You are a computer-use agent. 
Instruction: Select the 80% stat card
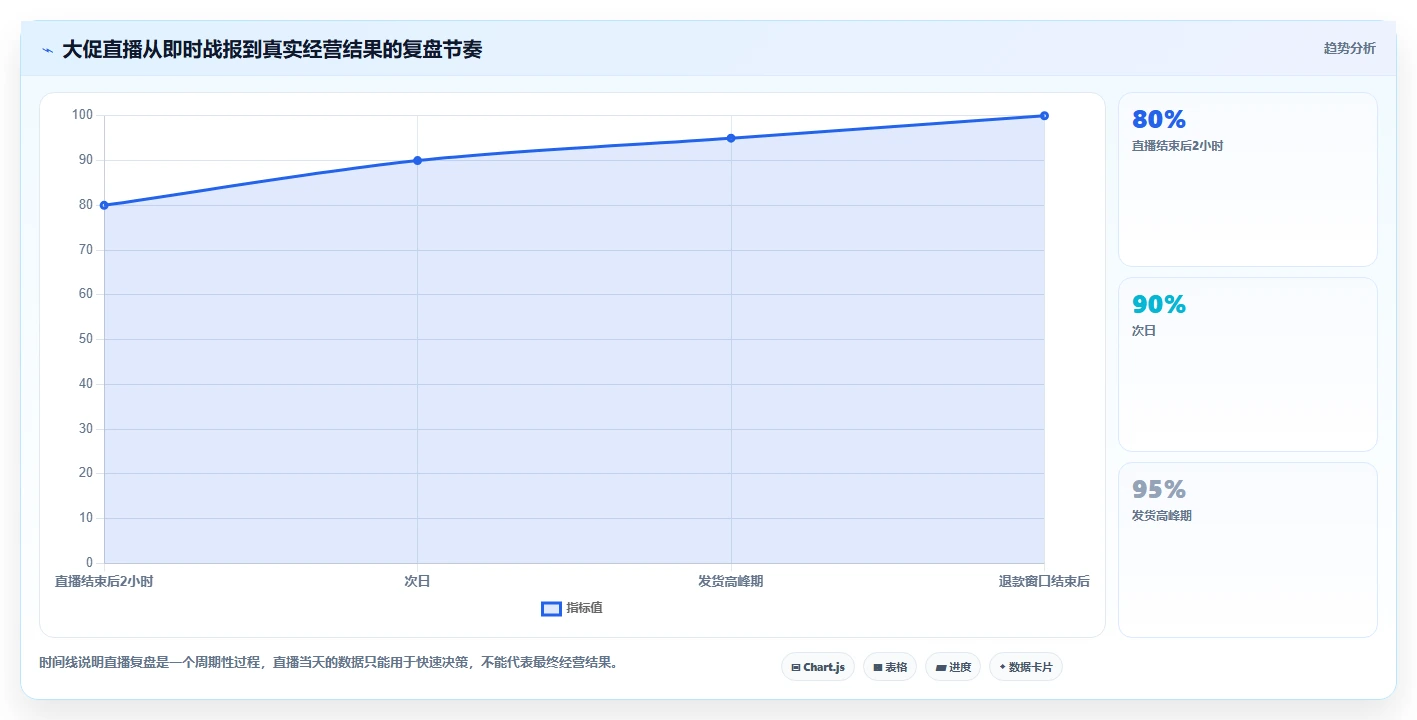[x=1248, y=179]
